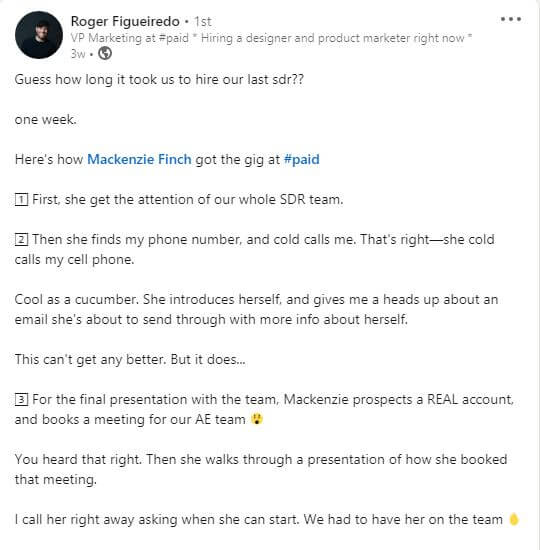The width and height of the screenshot is (540, 550).
Task: Click the number 3 keycap emoji
Action: click(x=21, y=400)
